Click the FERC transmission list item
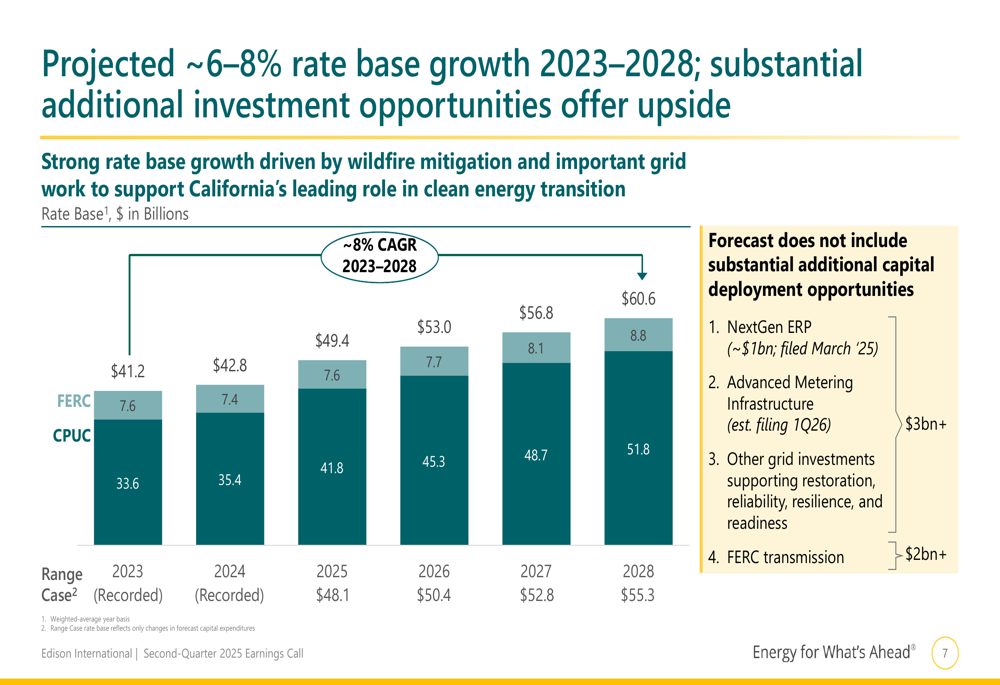The height and width of the screenshot is (685, 1000). coord(776,557)
